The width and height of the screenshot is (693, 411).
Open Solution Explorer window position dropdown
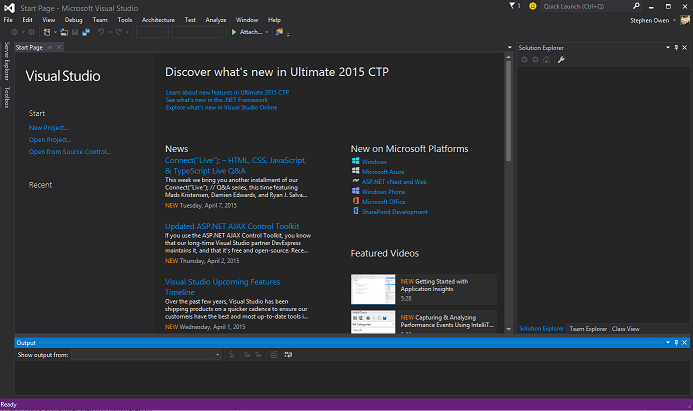click(x=668, y=47)
